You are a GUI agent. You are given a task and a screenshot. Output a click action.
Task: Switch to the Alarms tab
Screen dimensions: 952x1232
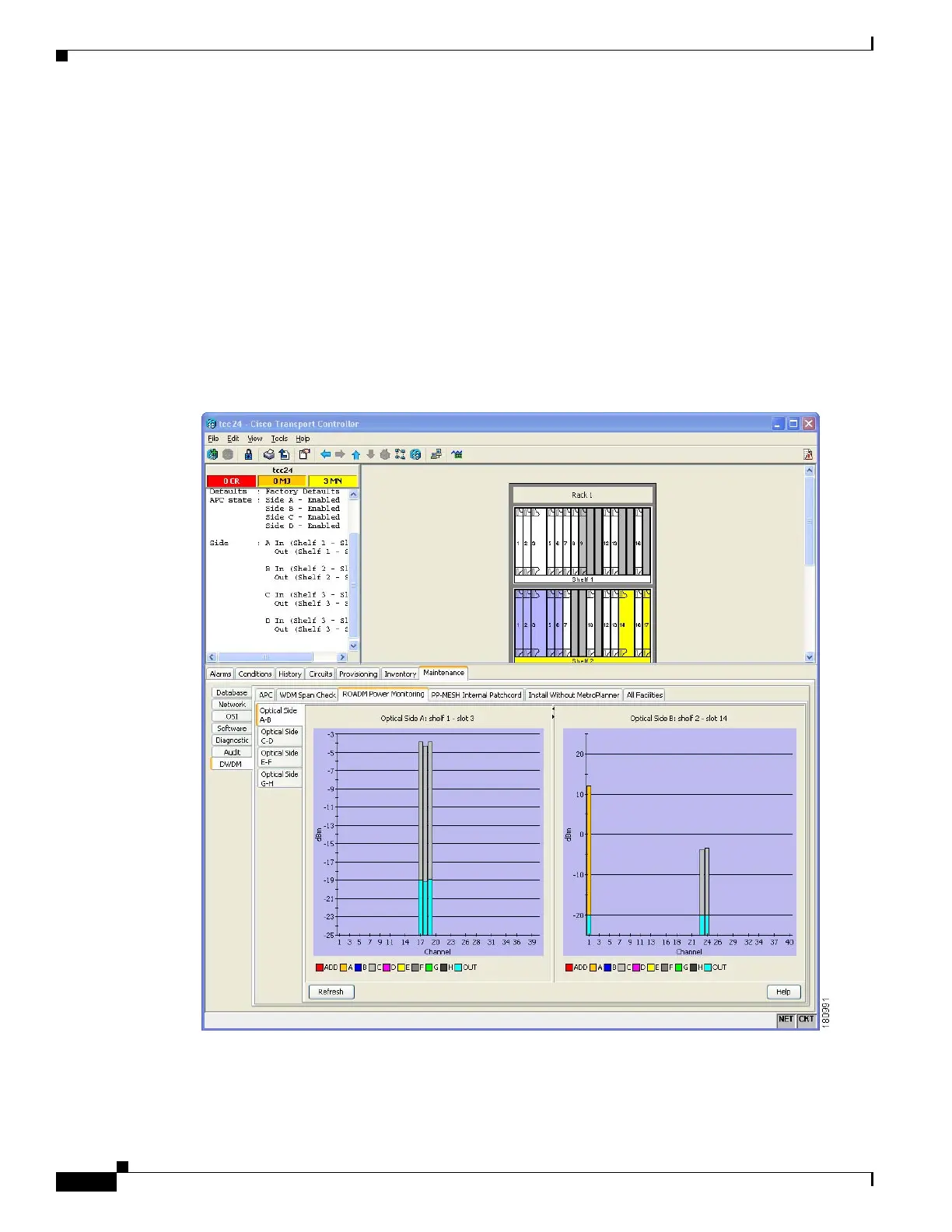coord(220,674)
